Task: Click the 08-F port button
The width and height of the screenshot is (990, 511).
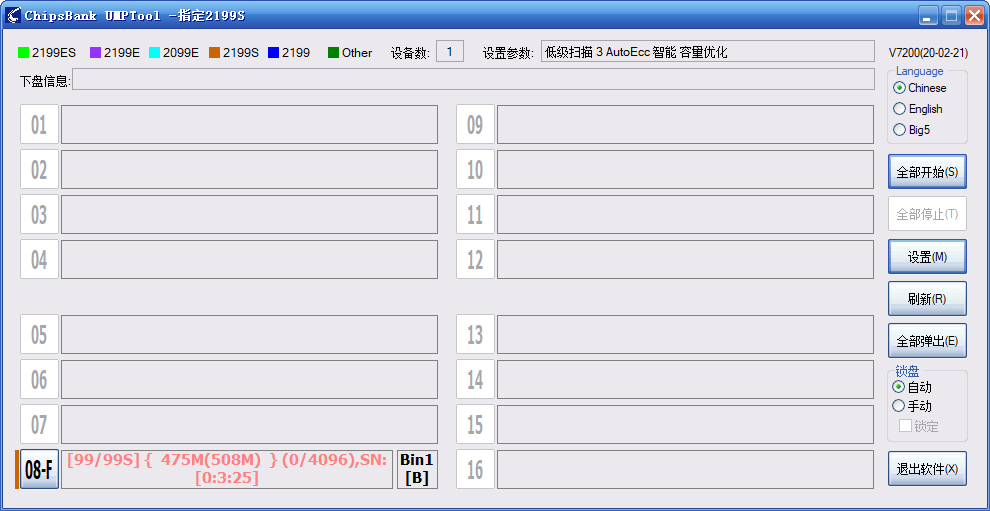Action: [x=39, y=469]
